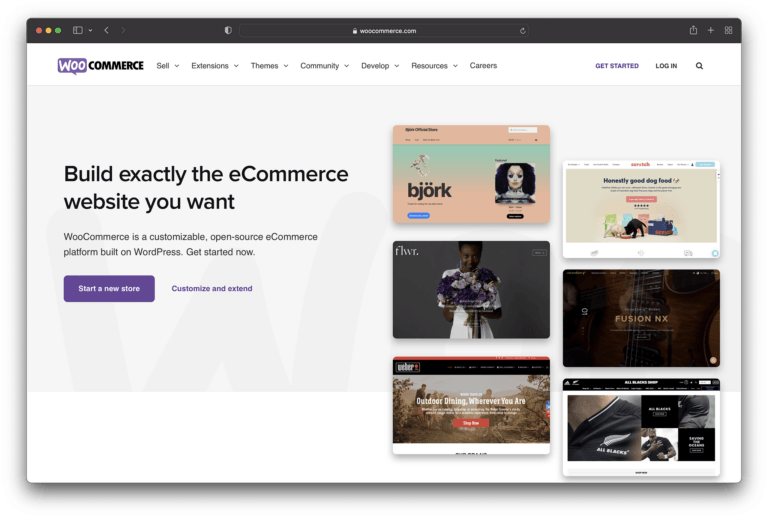The height and width of the screenshot is (518, 768).
Task: Click the woocommerce.com address bar
Action: click(x=384, y=31)
